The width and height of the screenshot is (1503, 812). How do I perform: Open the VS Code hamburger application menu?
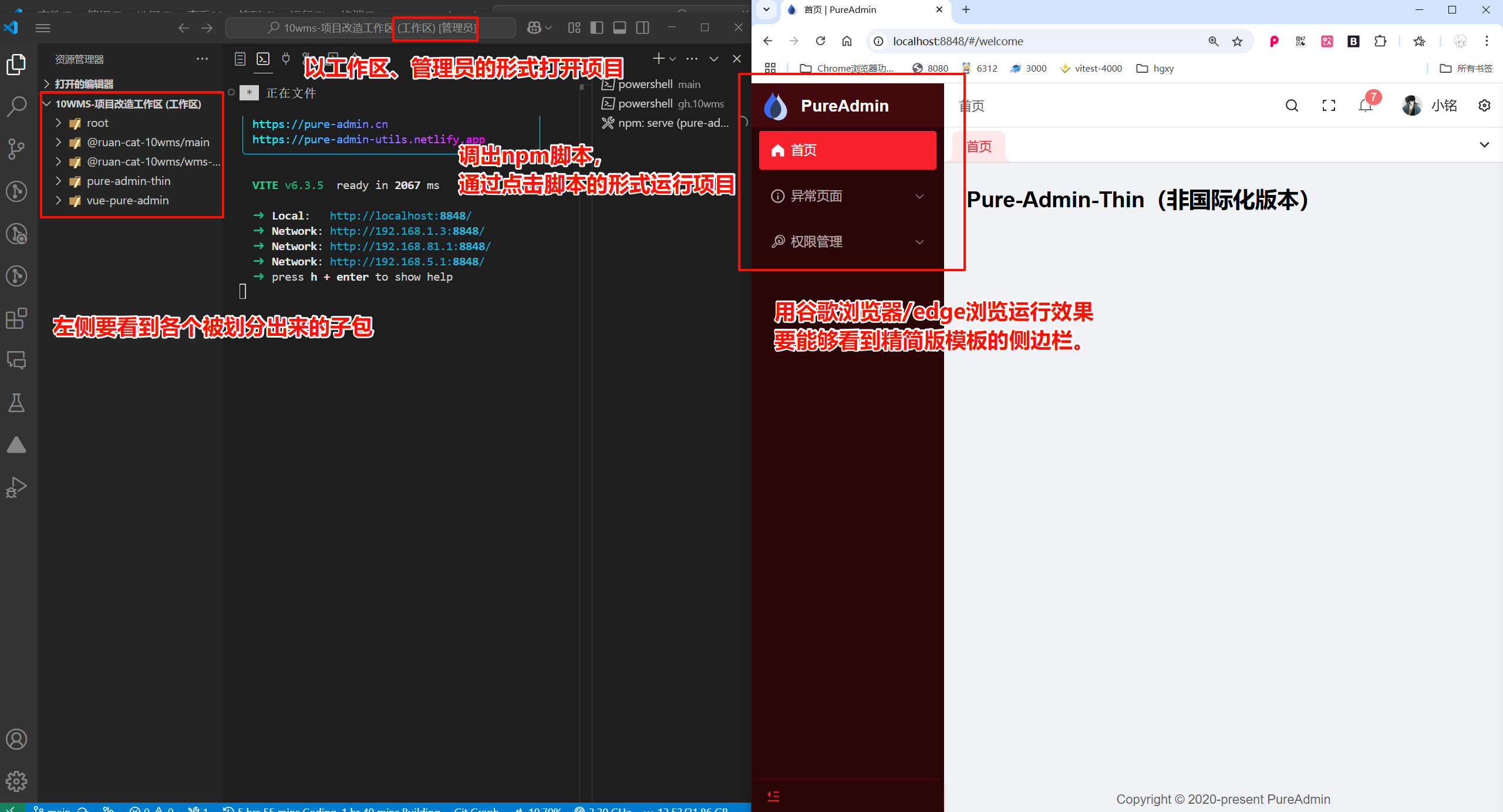tap(43, 28)
